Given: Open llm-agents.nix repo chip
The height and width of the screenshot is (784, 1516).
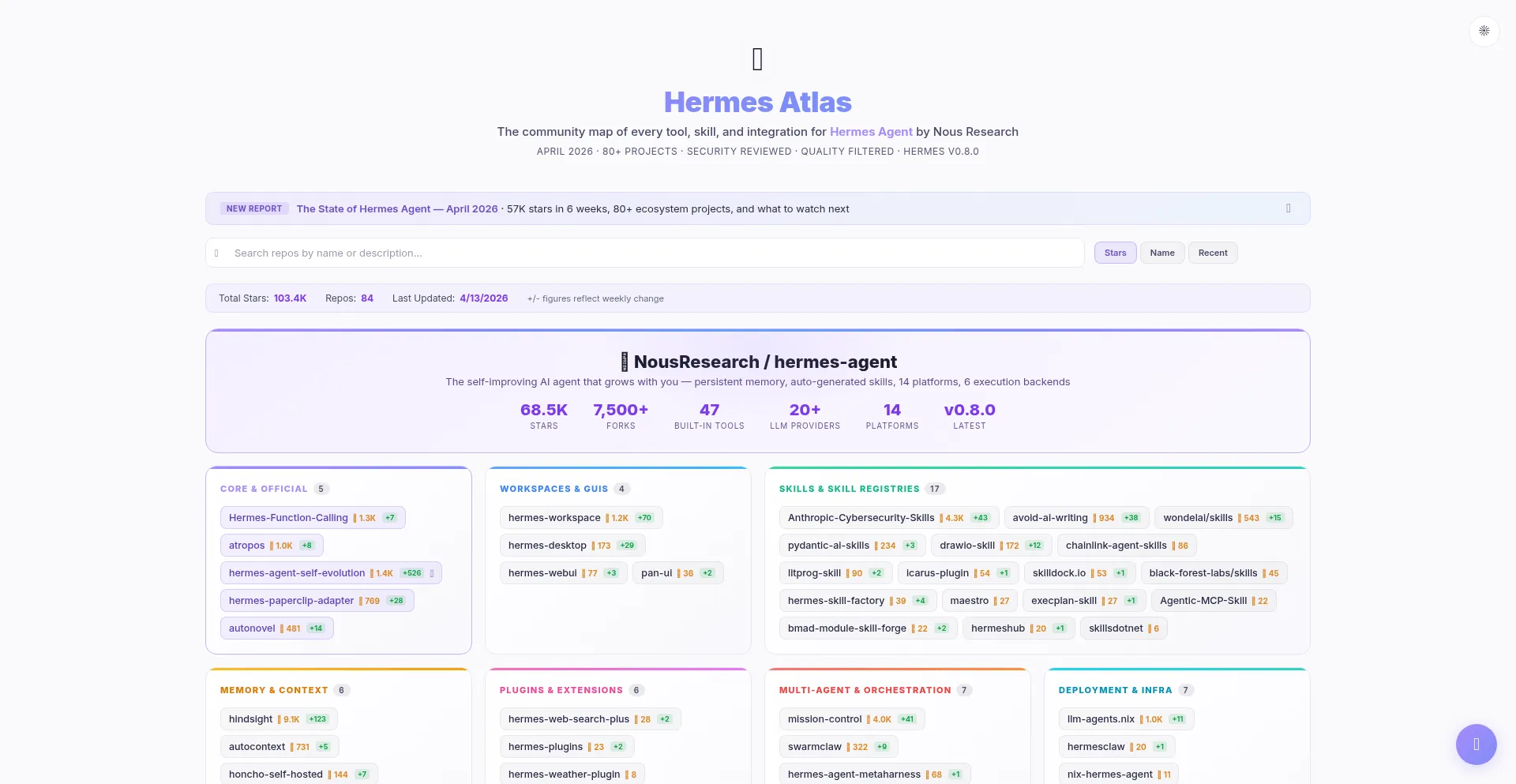Looking at the screenshot, I should point(1127,719).
